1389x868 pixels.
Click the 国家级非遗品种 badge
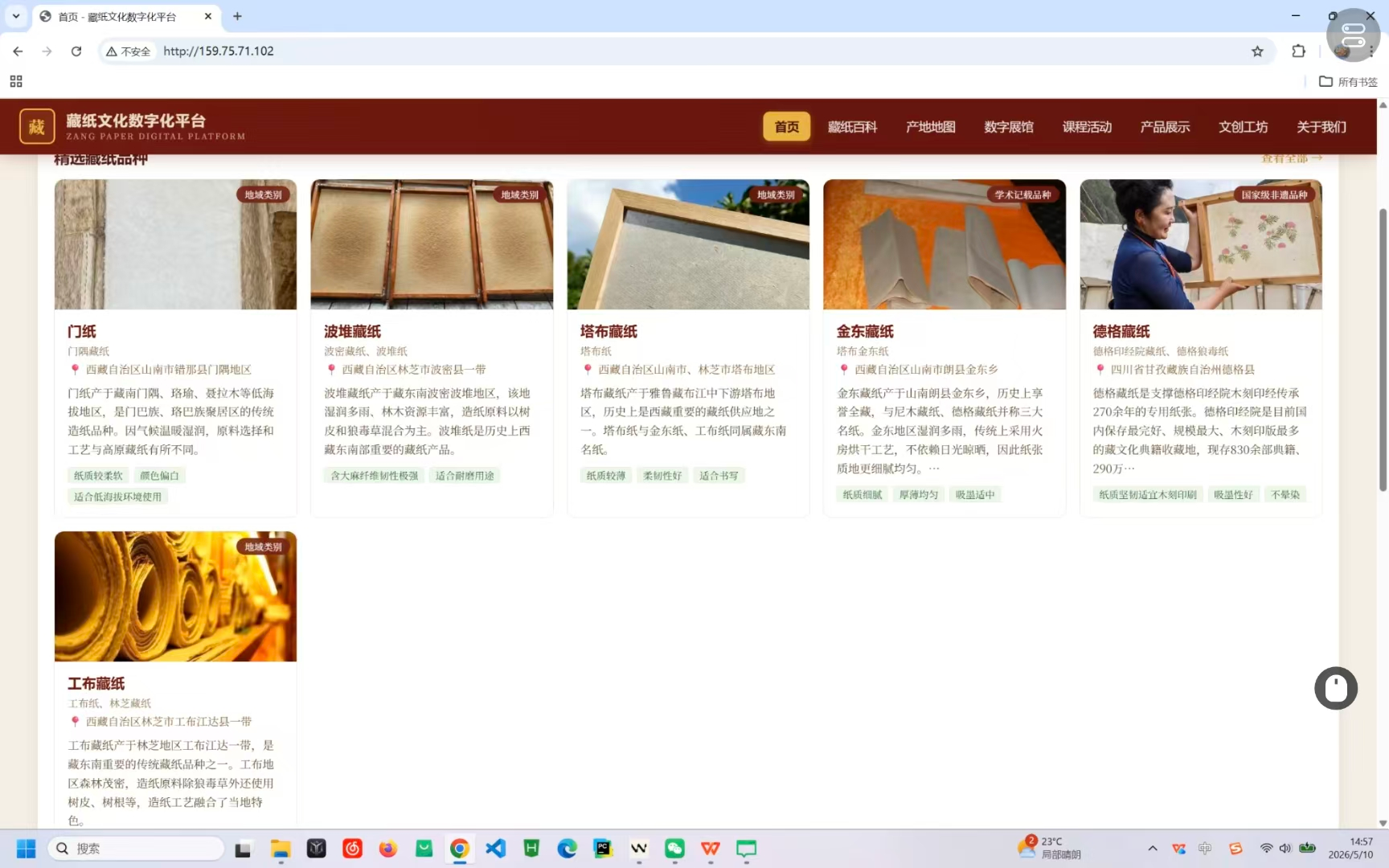coord(1274,194)
